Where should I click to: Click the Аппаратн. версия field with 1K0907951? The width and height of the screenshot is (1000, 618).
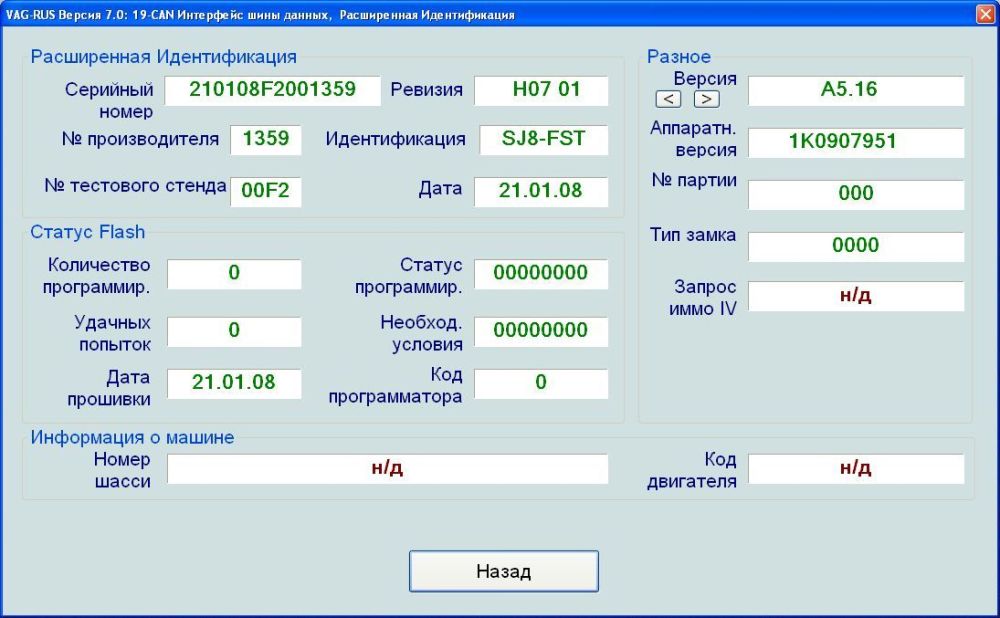[x=856, y=142]
